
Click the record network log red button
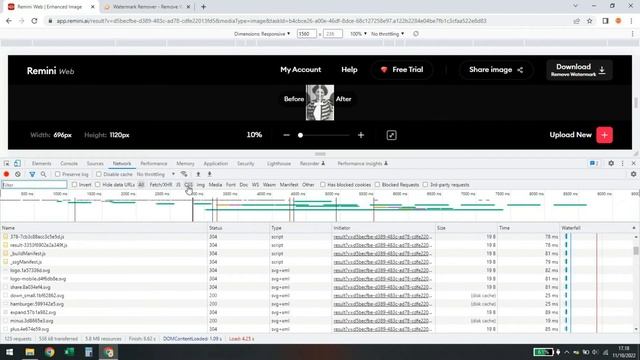6,174
